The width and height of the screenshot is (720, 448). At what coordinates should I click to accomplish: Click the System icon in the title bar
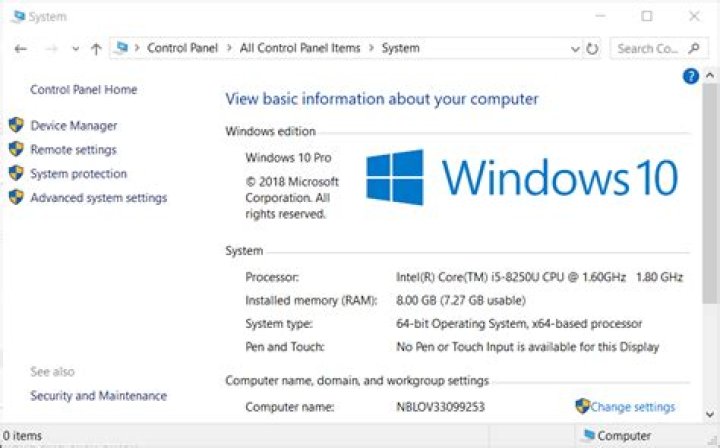click(x=19, y=17)
